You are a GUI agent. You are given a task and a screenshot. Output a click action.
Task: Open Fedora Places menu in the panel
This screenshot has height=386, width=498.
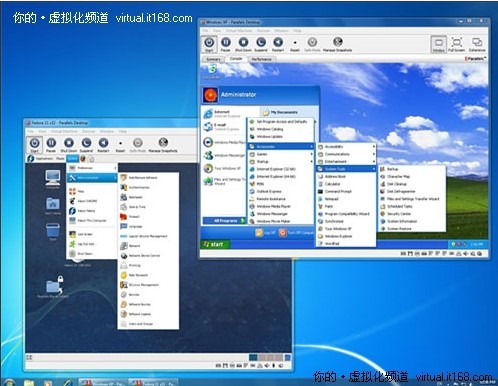60,159
